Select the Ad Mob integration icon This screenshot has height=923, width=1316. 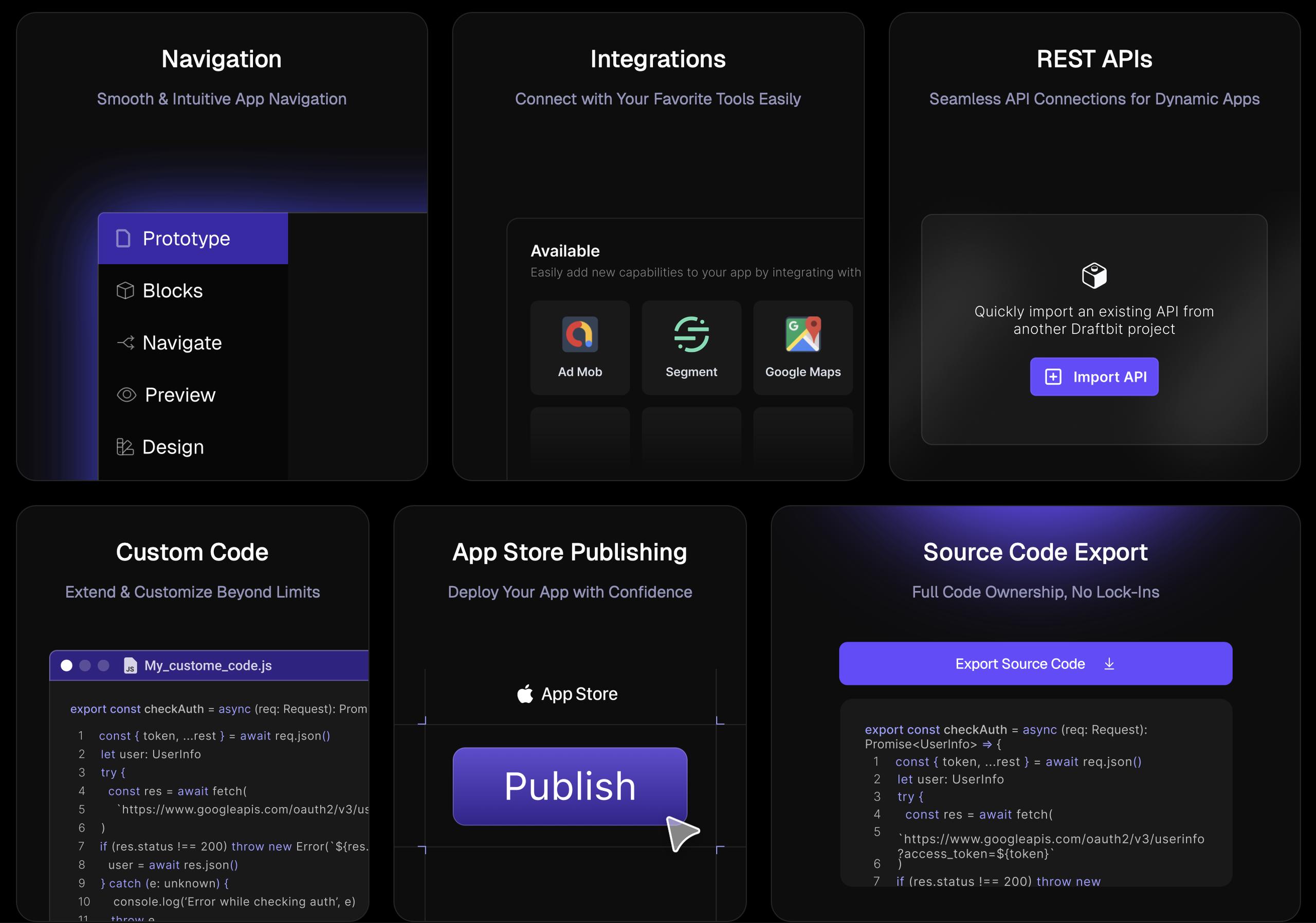click(x=579, y=334)
